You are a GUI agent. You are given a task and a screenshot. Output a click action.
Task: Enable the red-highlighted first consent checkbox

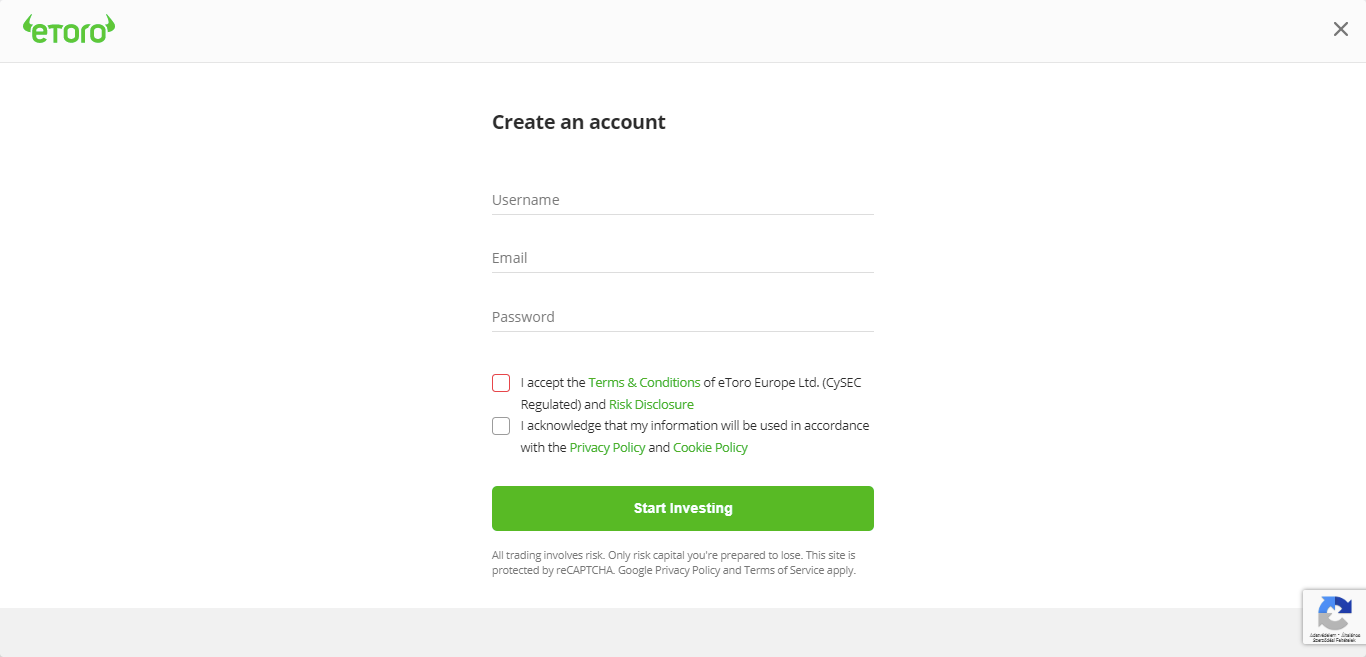coord(500,383)
